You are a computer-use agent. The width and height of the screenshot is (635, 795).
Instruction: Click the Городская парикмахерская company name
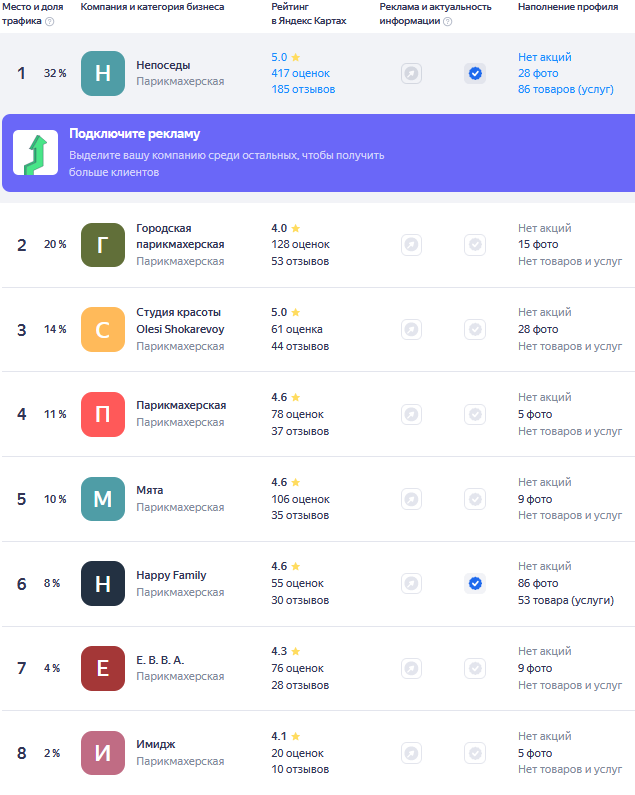(x=180, y=236)
